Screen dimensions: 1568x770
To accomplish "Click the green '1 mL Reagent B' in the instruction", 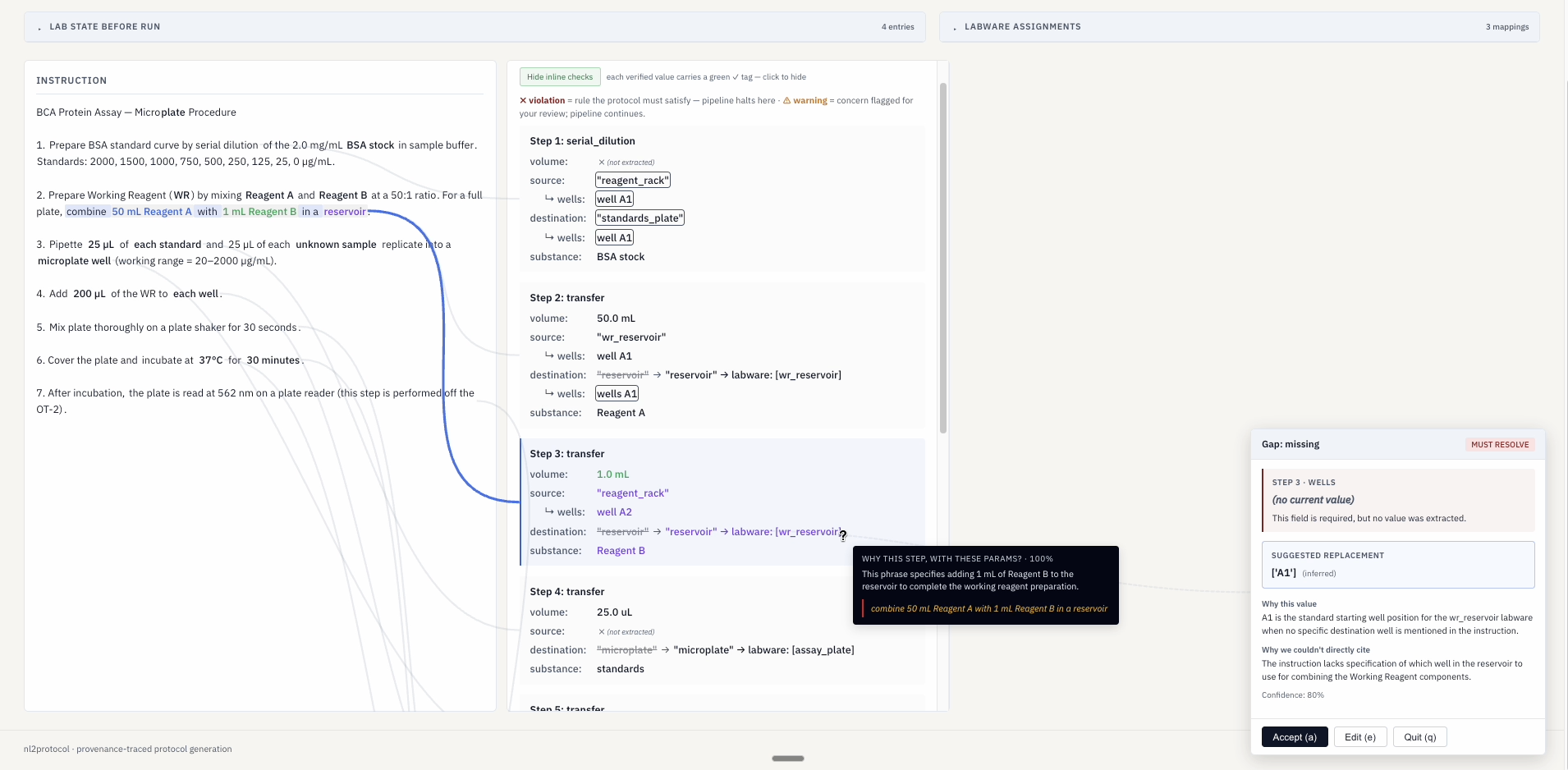I will pyautogui.click(x=259, y=211).
